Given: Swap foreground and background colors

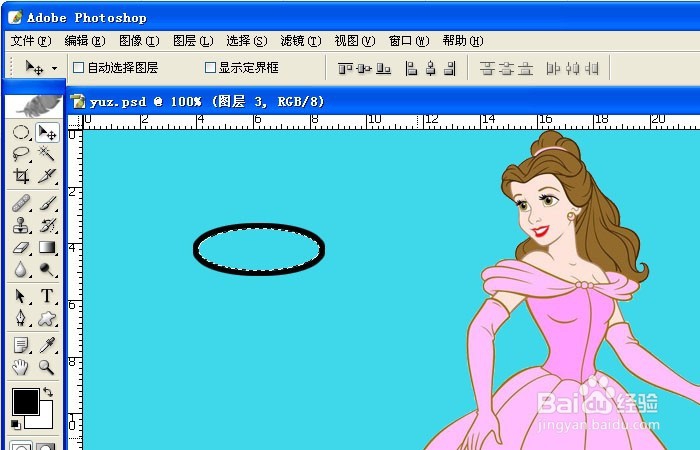Looking at the screenshot, I should click(x=48, y=392).
